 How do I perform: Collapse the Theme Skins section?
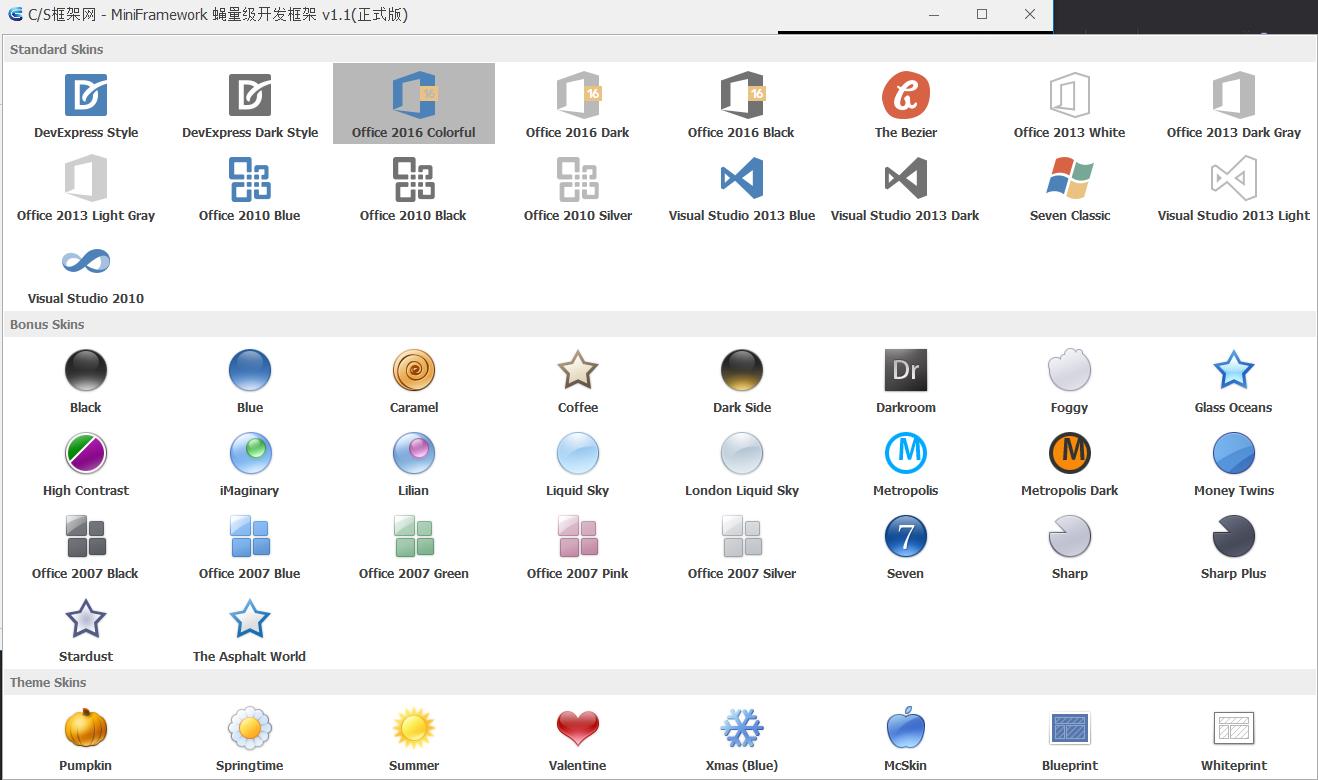click(47, 682)
